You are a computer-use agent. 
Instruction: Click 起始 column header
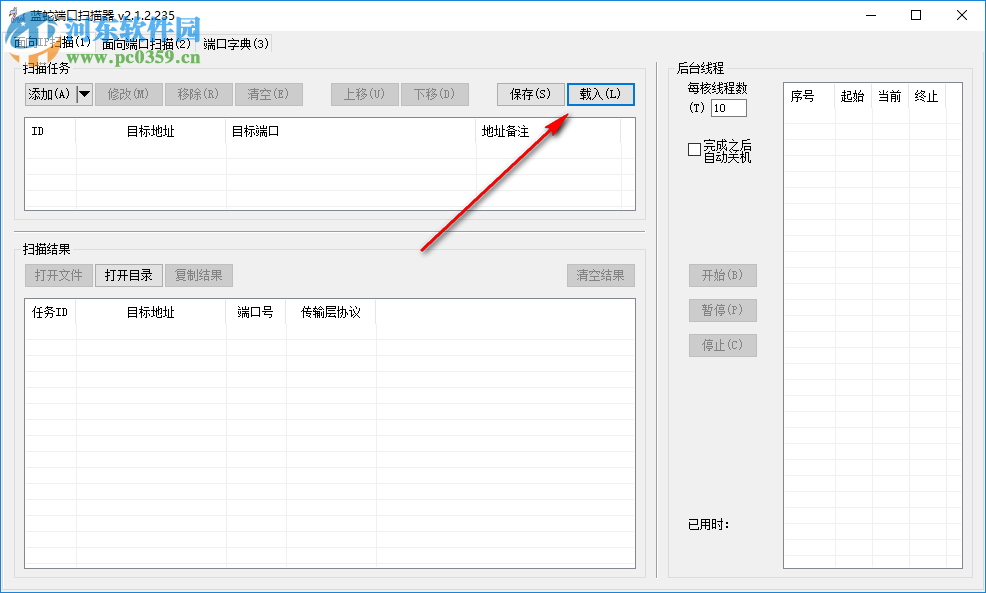coord(853,96)
